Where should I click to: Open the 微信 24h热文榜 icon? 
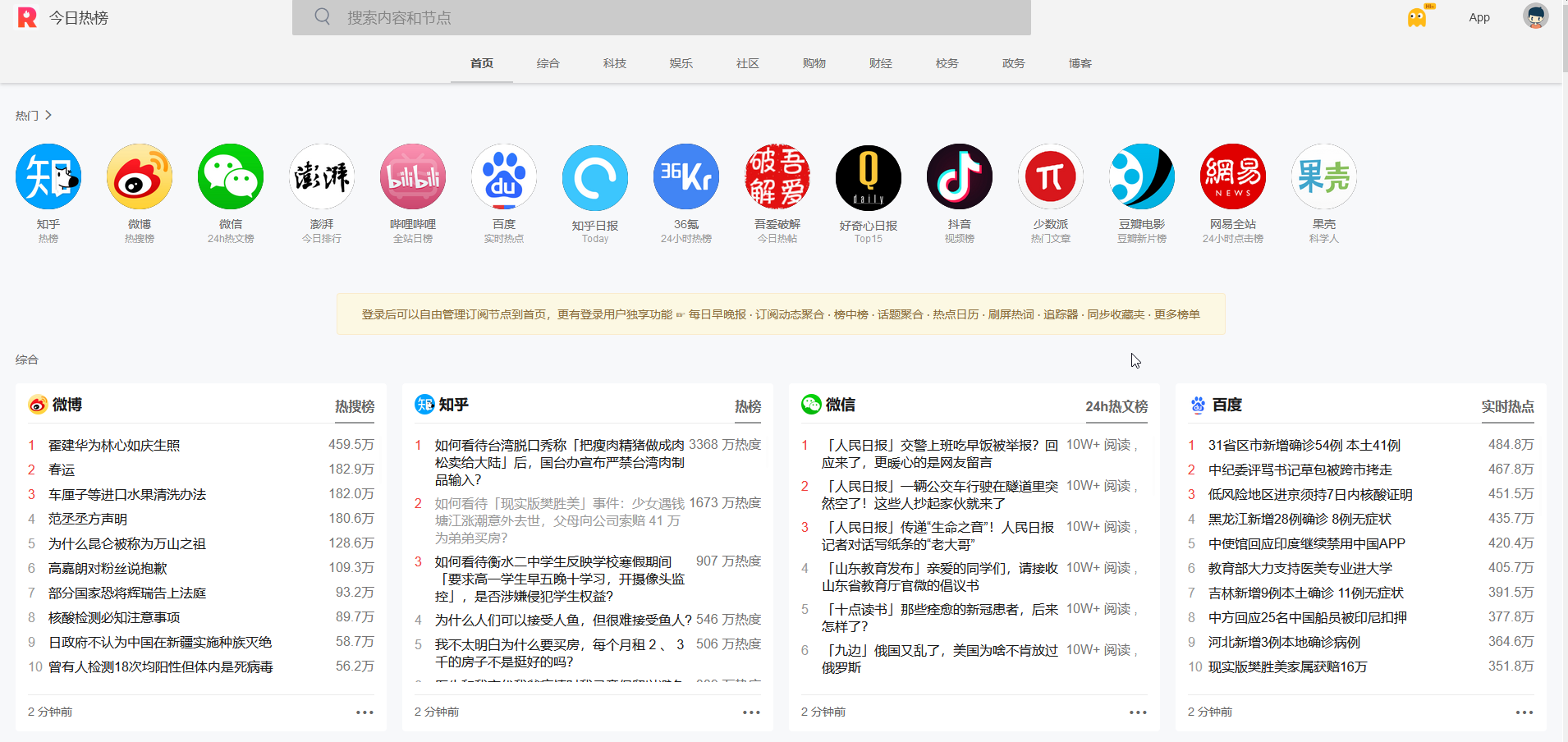231,176
